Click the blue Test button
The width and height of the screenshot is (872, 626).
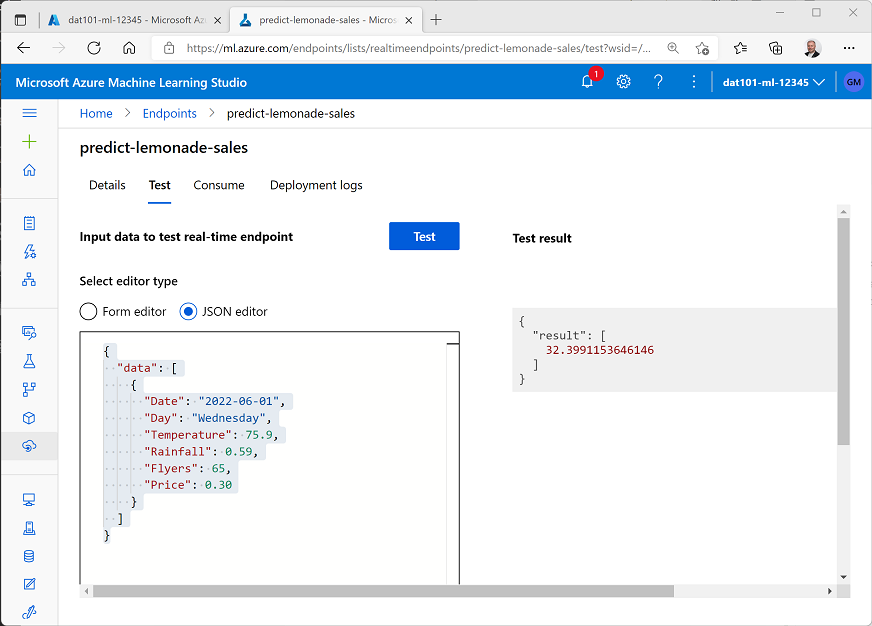pyautogui.click(x=424, y=236)
